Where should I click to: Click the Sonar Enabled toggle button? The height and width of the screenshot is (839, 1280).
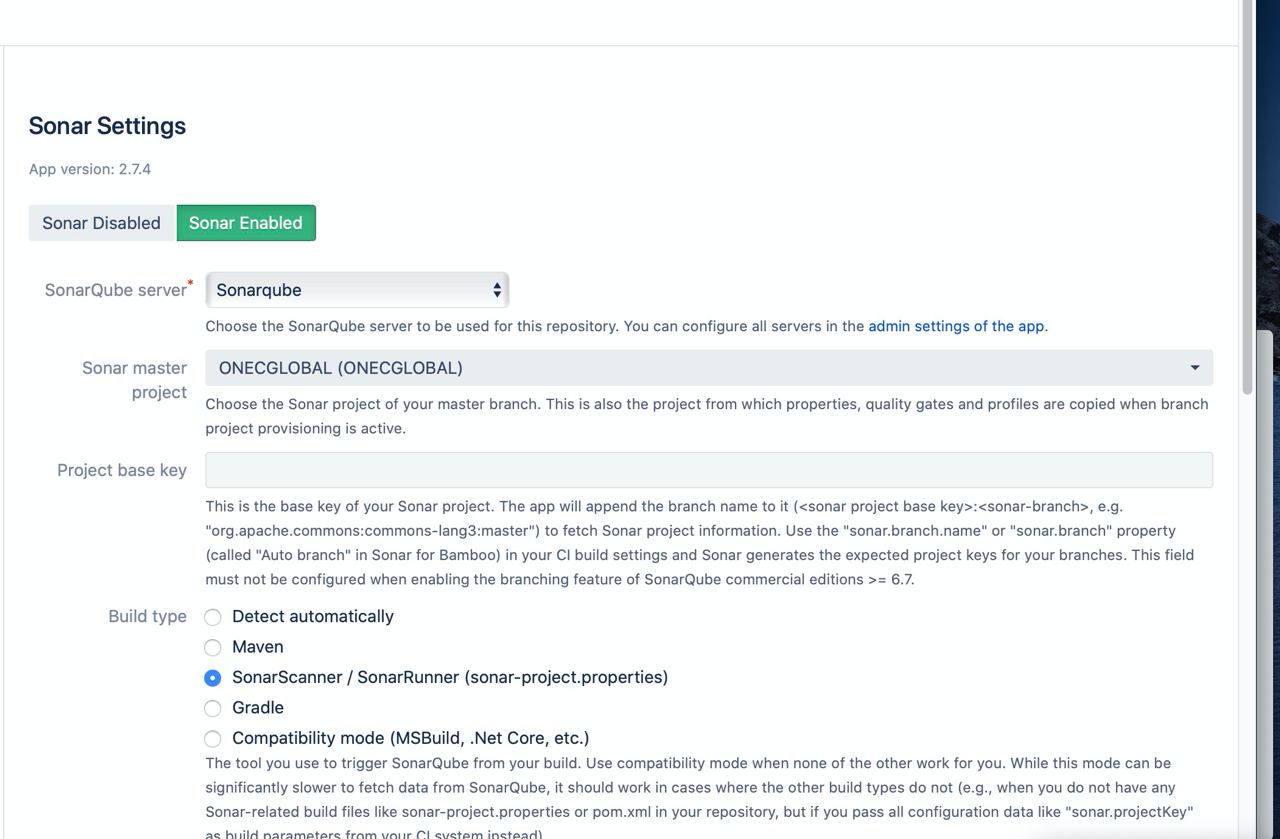(246, 223)
